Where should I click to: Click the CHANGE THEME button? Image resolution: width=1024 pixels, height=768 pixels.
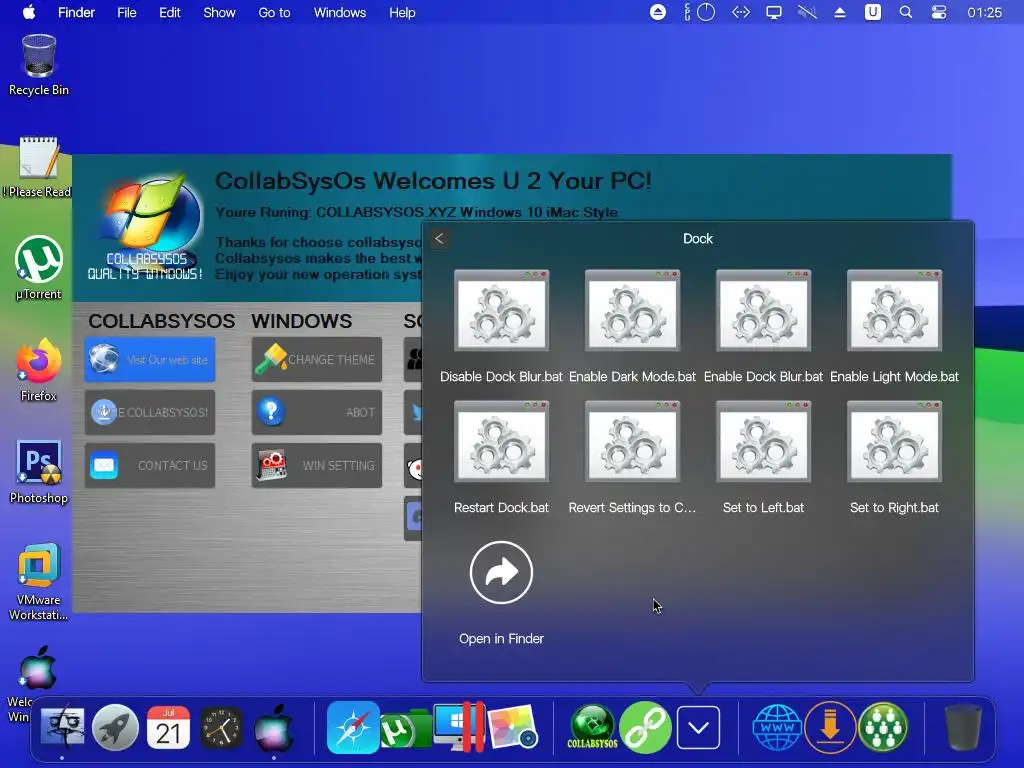(317, 359)
